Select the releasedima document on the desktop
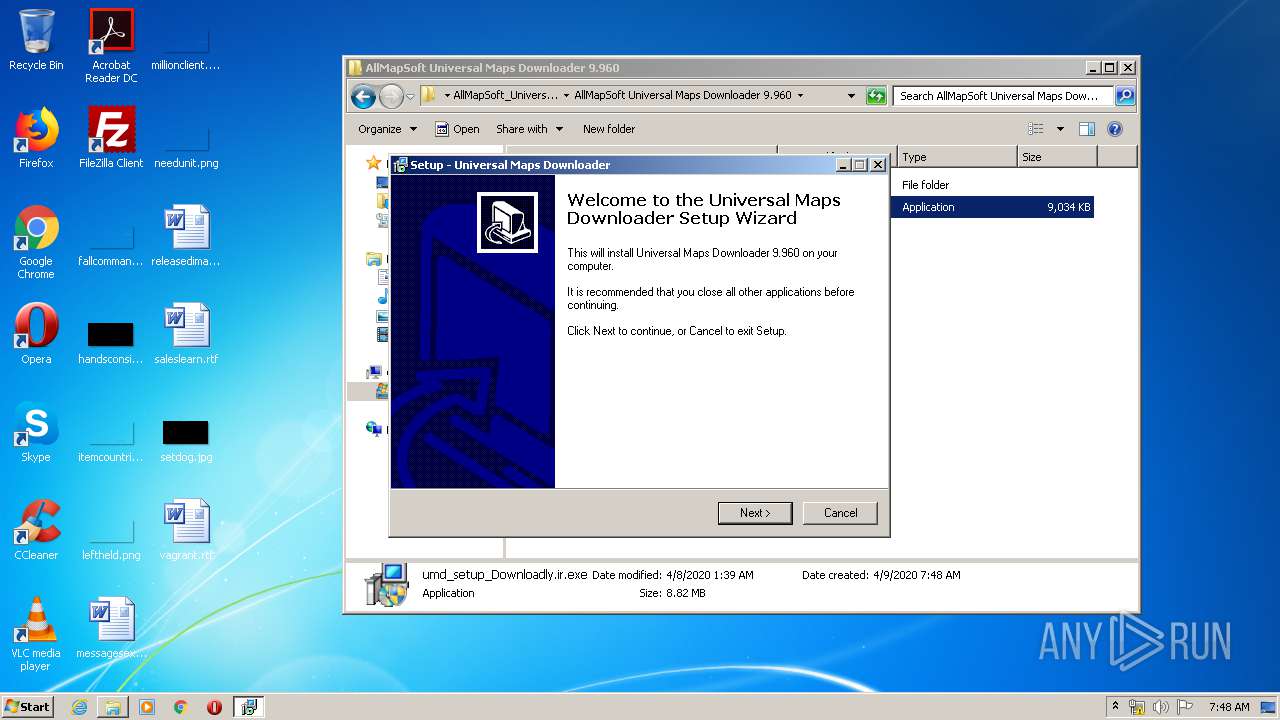 186,236
